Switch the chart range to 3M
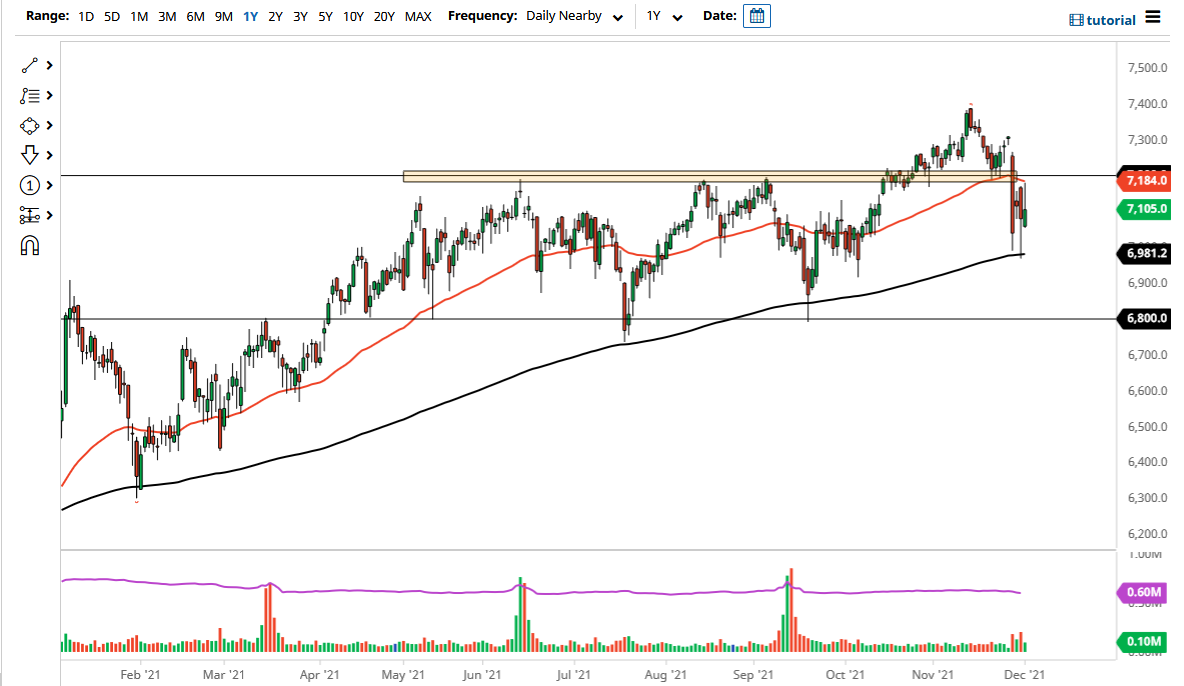 point(166,16)
